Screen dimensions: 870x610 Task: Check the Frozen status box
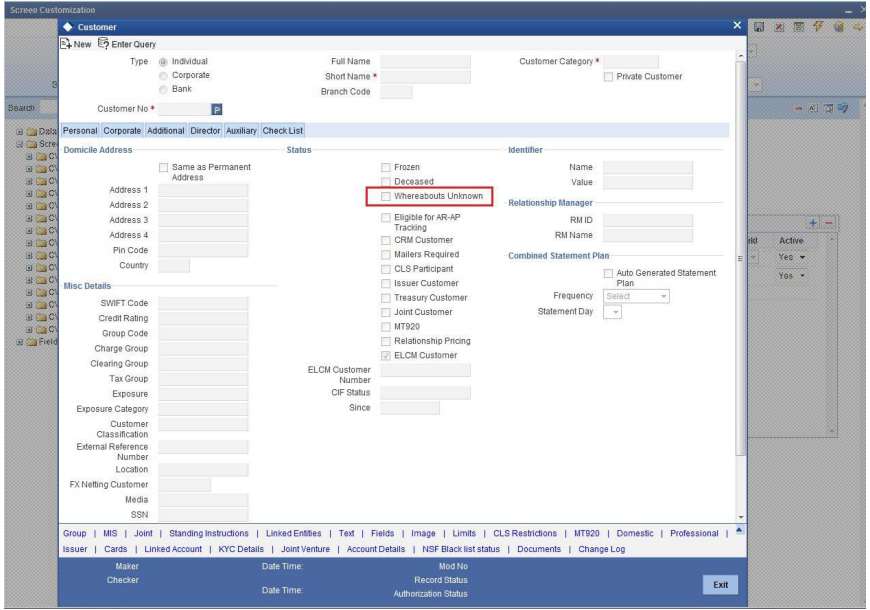386,168
